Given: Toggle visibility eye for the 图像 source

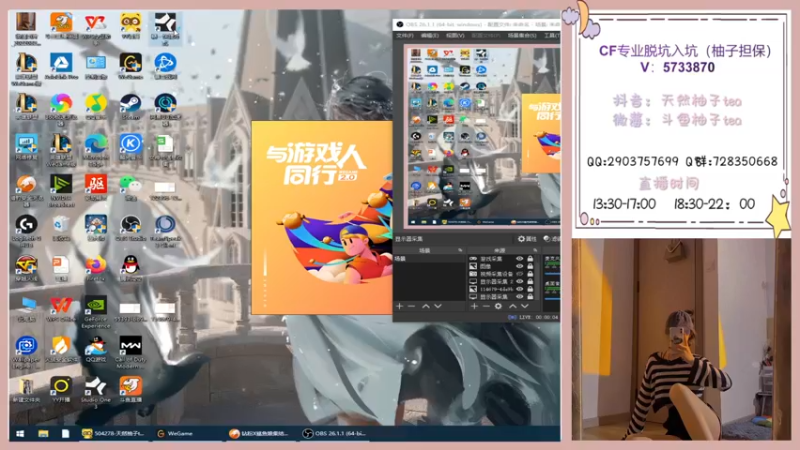Looking at the screenshot, I should pos(519,266).
